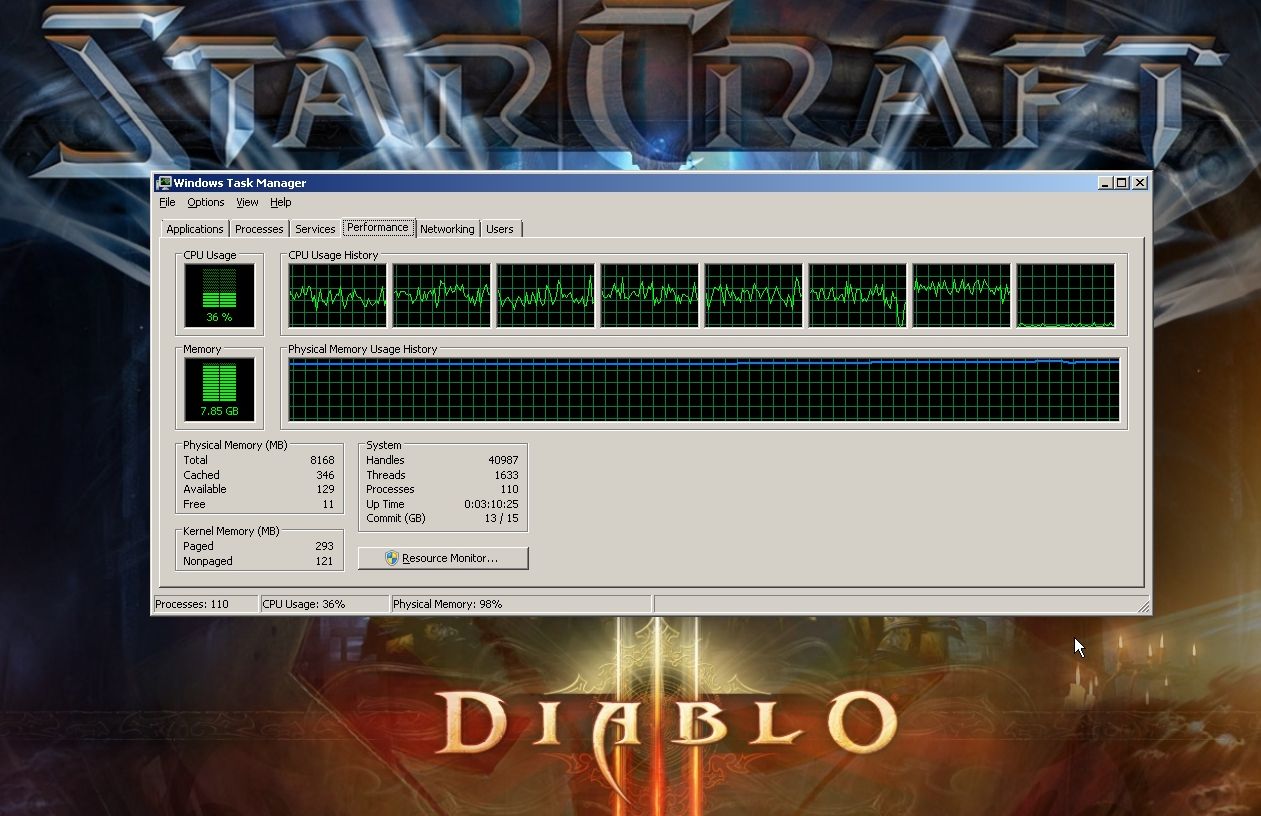Switch to the Networking tab
The height and width of the screenshot is (816, 1261).
(447, 229)
